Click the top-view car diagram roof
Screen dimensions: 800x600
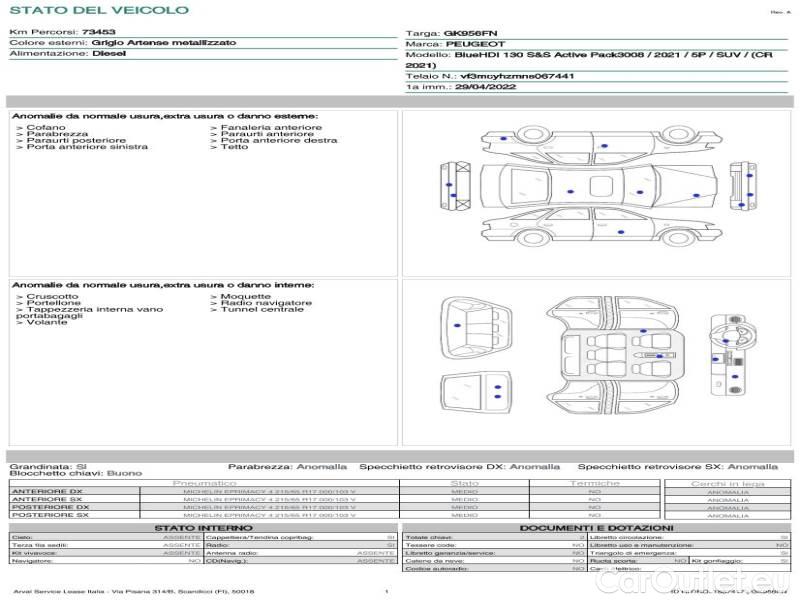pos(600,187)
